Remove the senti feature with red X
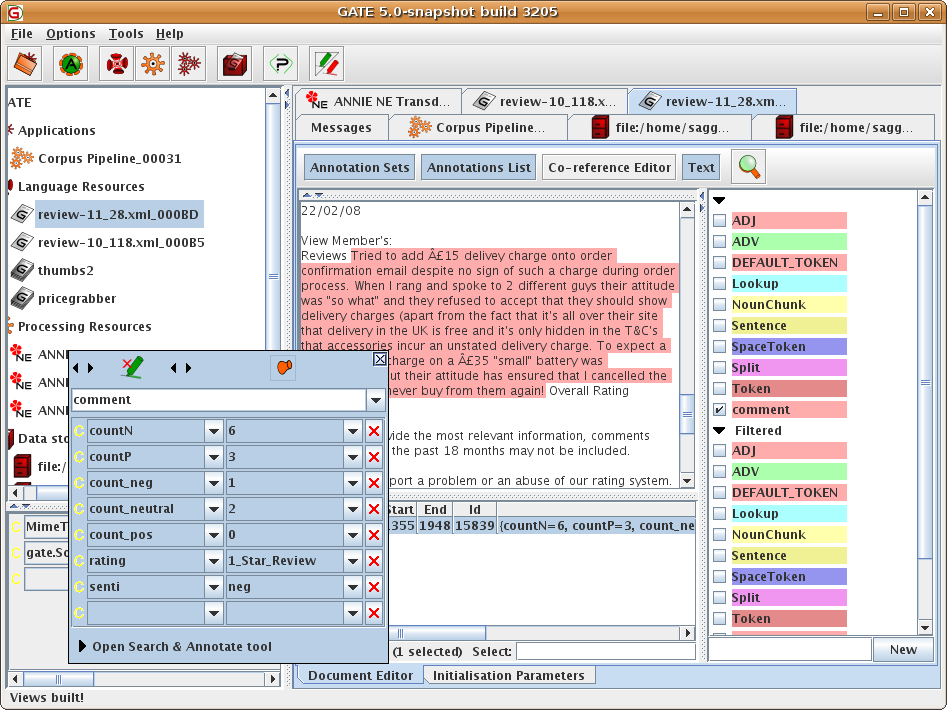This screenshot has width=947, height=710. click(374, 587)
